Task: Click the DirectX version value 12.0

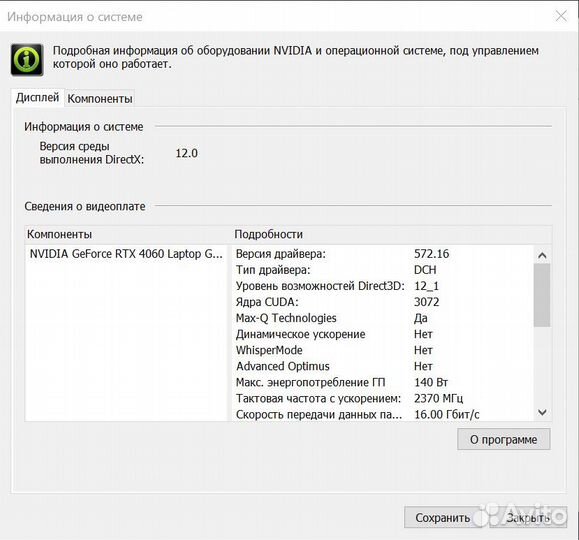Action: click(x=186, y=153)
